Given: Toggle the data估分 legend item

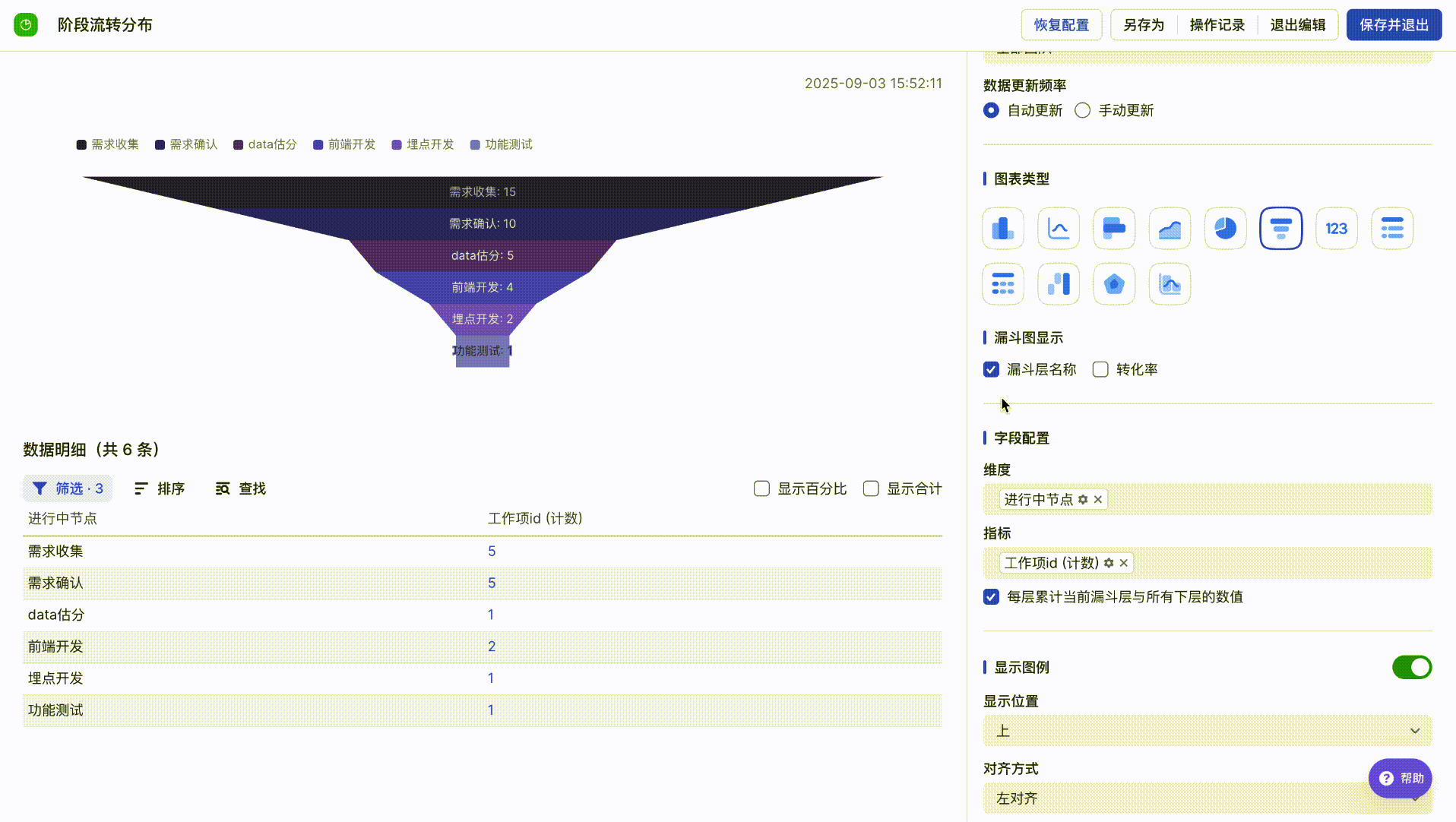Looking at the screenshot, I should (x=264, y=144).
